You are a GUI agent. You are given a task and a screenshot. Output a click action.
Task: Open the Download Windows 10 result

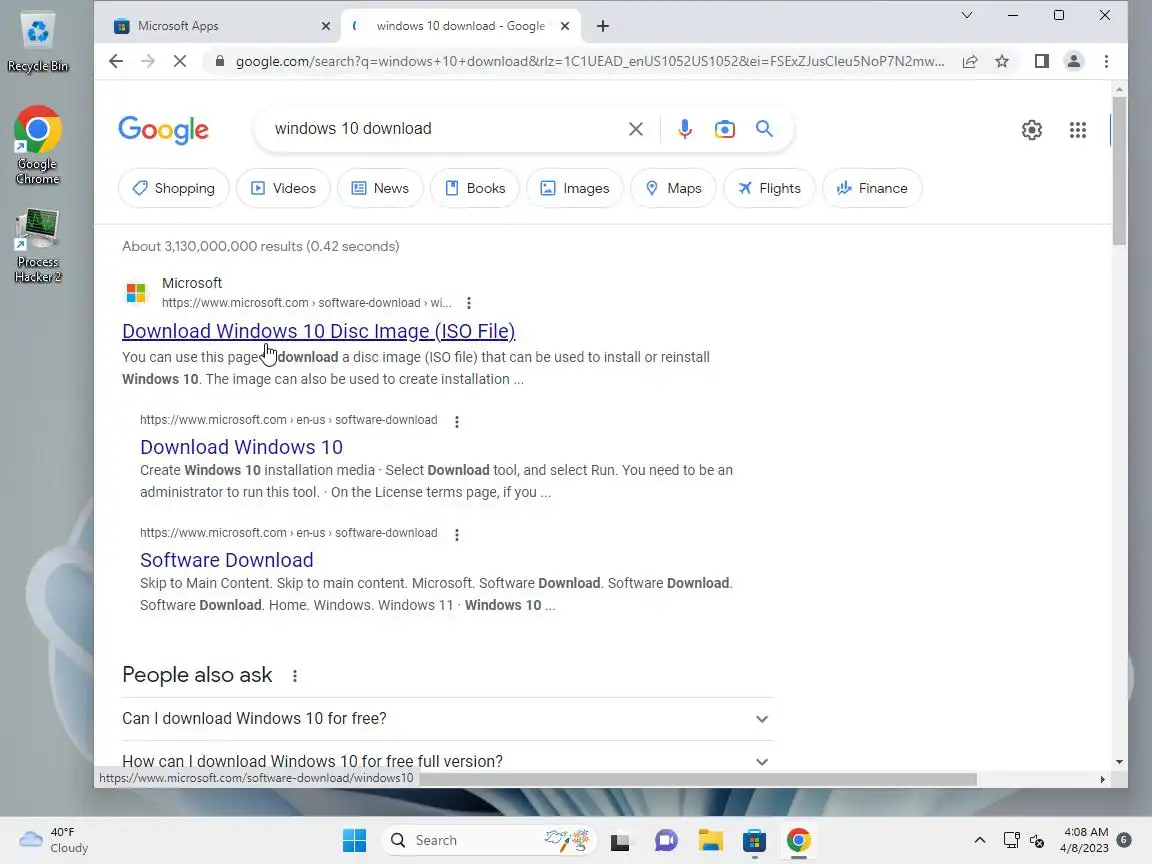click(x=241, y=447)
